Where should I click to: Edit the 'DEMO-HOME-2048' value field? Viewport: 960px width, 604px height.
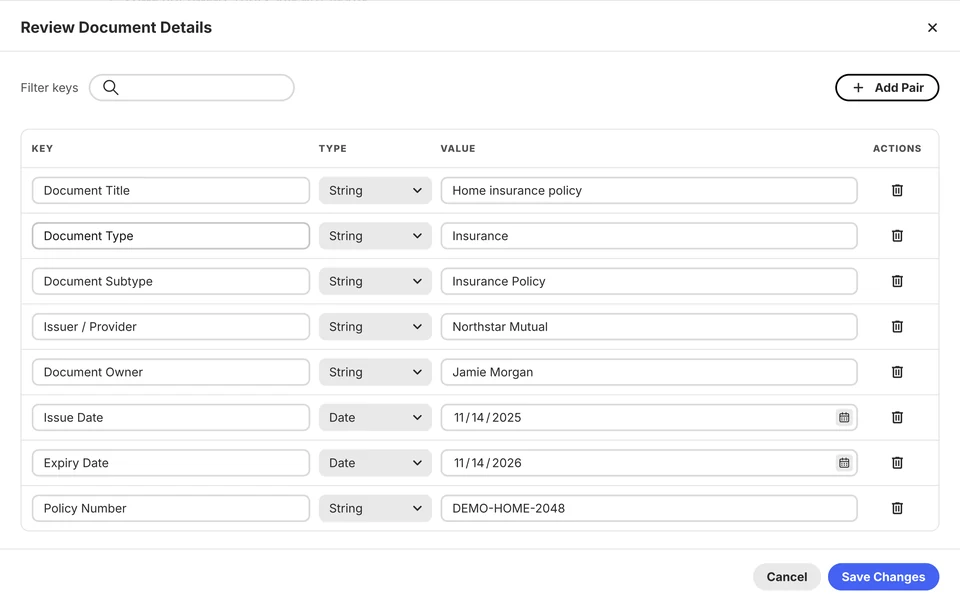pos(649,508)
